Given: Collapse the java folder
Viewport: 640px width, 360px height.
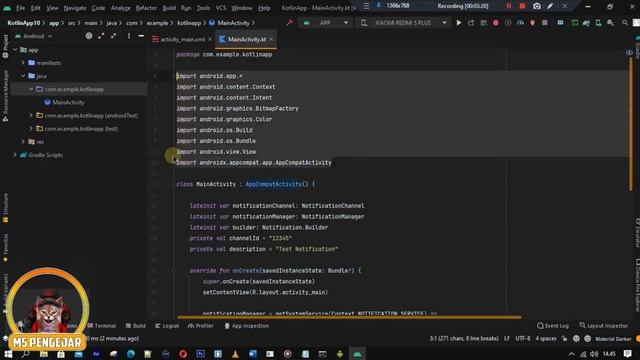Looking at the screenshot, I should click(23, 76).
